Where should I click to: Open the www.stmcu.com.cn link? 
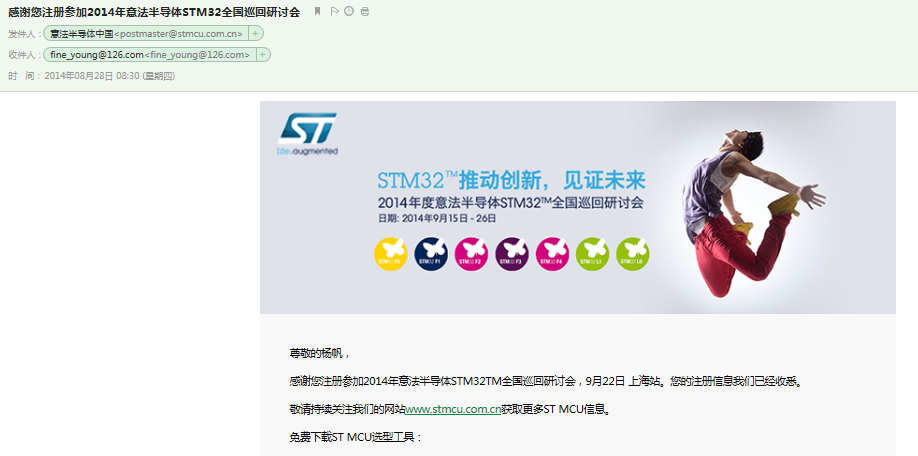click(x=453, y=409)
